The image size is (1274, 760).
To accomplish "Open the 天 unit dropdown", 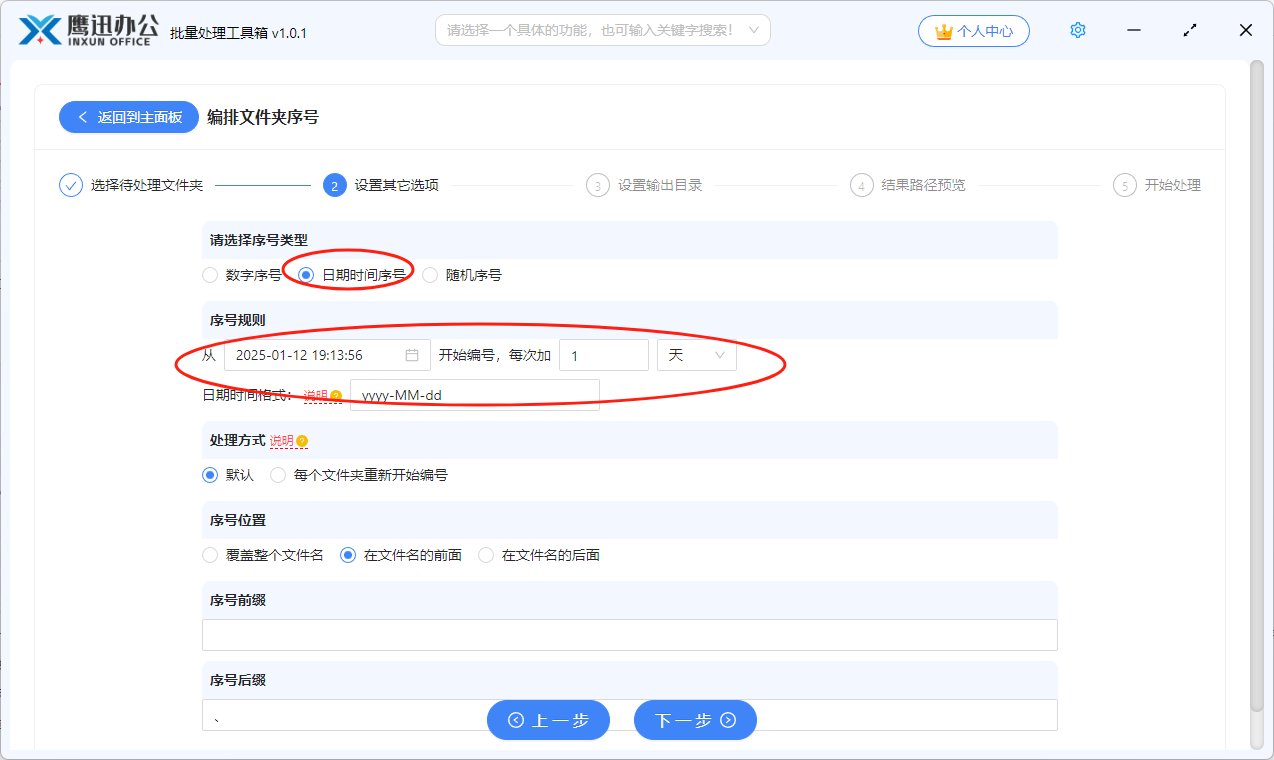I will tap(696, 355).
